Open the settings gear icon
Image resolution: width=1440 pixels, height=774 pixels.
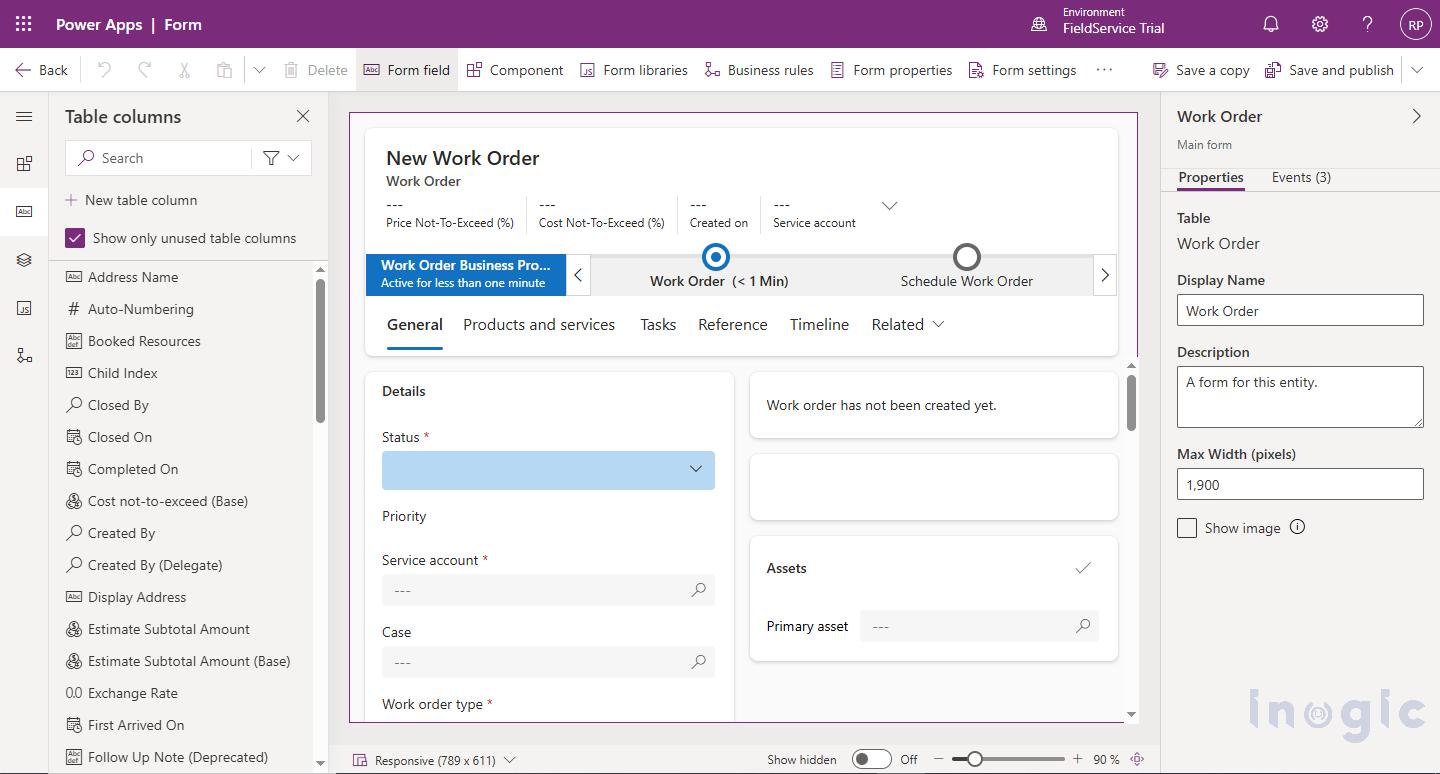tap(1320, 24)
